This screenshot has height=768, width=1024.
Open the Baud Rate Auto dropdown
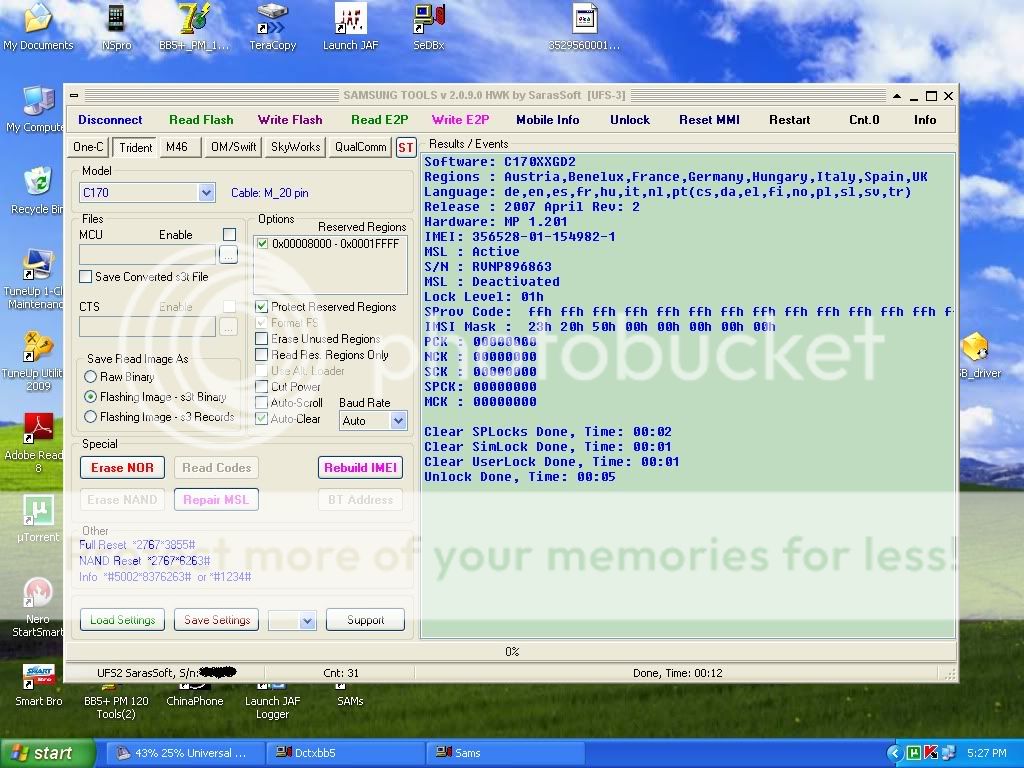[398, 421]
